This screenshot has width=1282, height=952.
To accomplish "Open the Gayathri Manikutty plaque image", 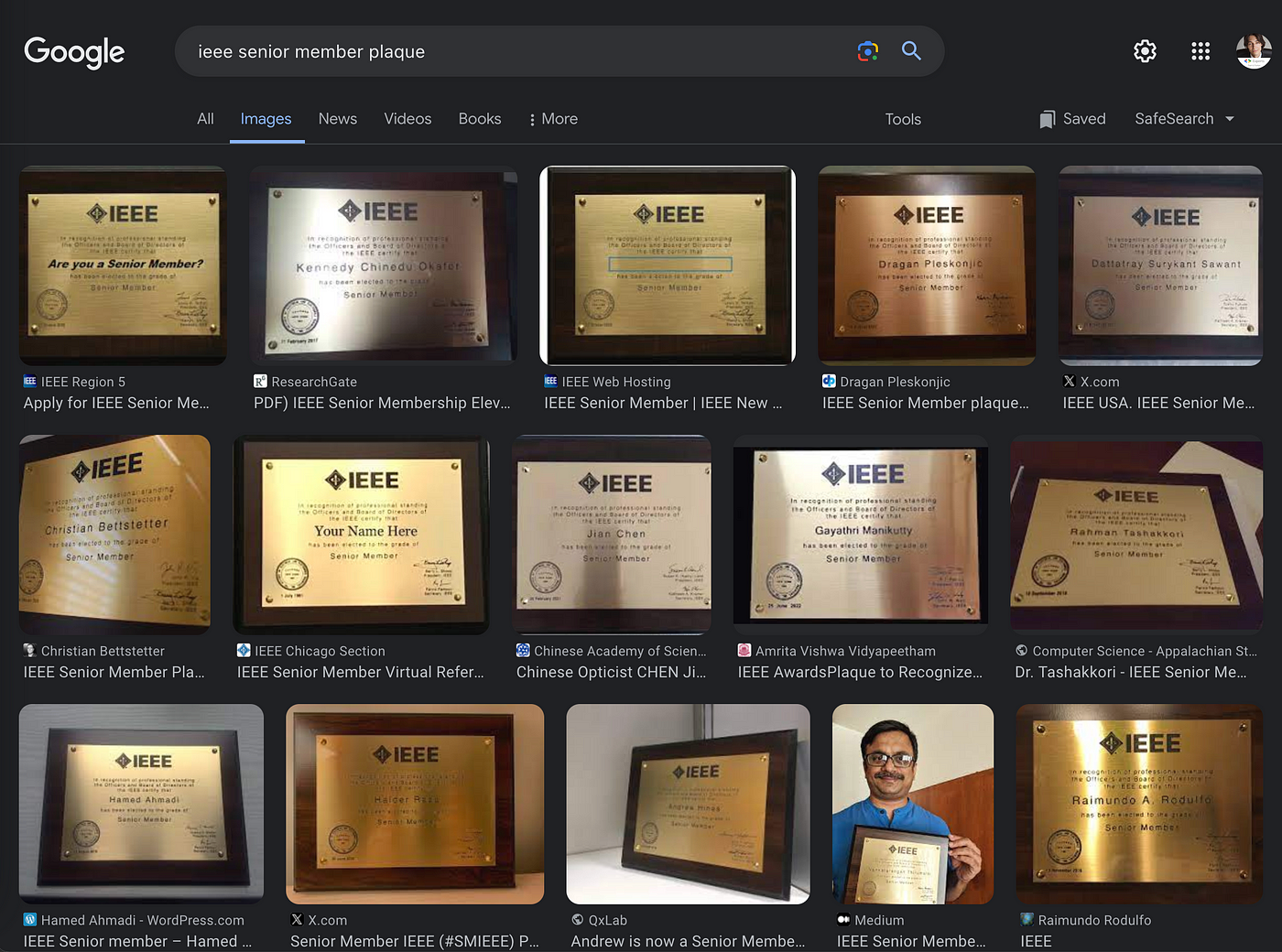I will coord(861,535).
